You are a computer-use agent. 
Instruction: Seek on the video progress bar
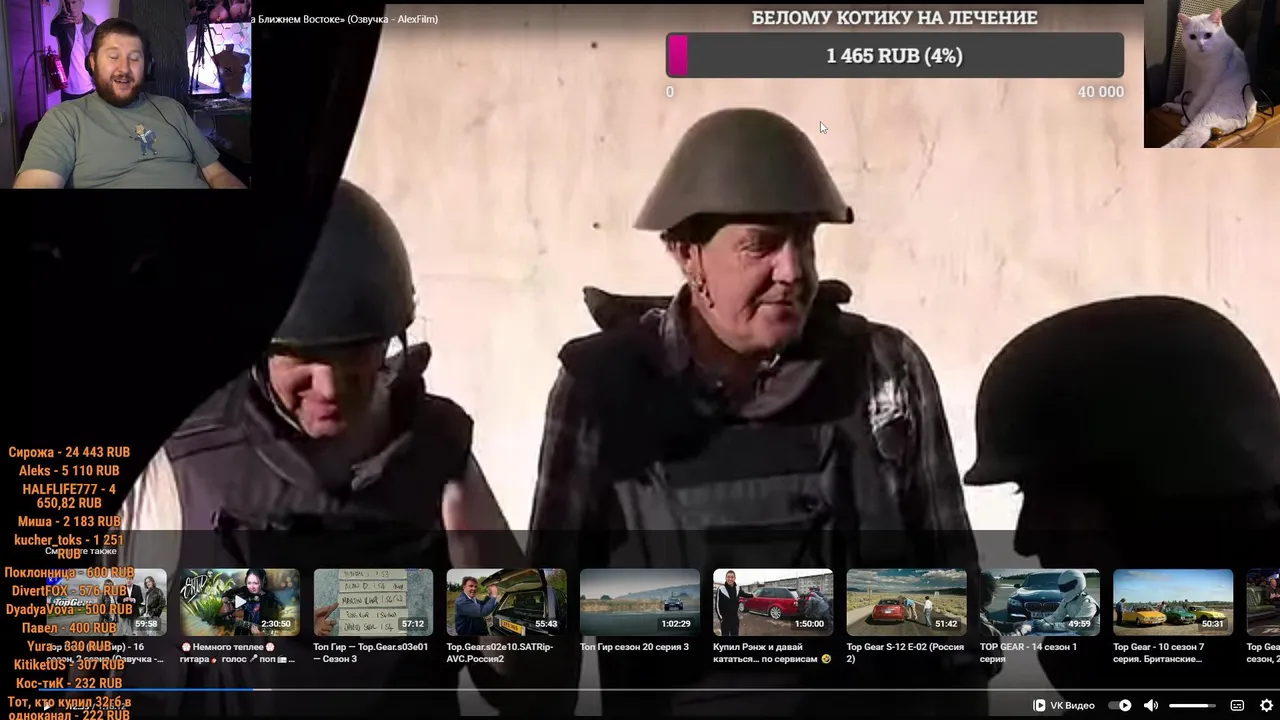[640, 689]
